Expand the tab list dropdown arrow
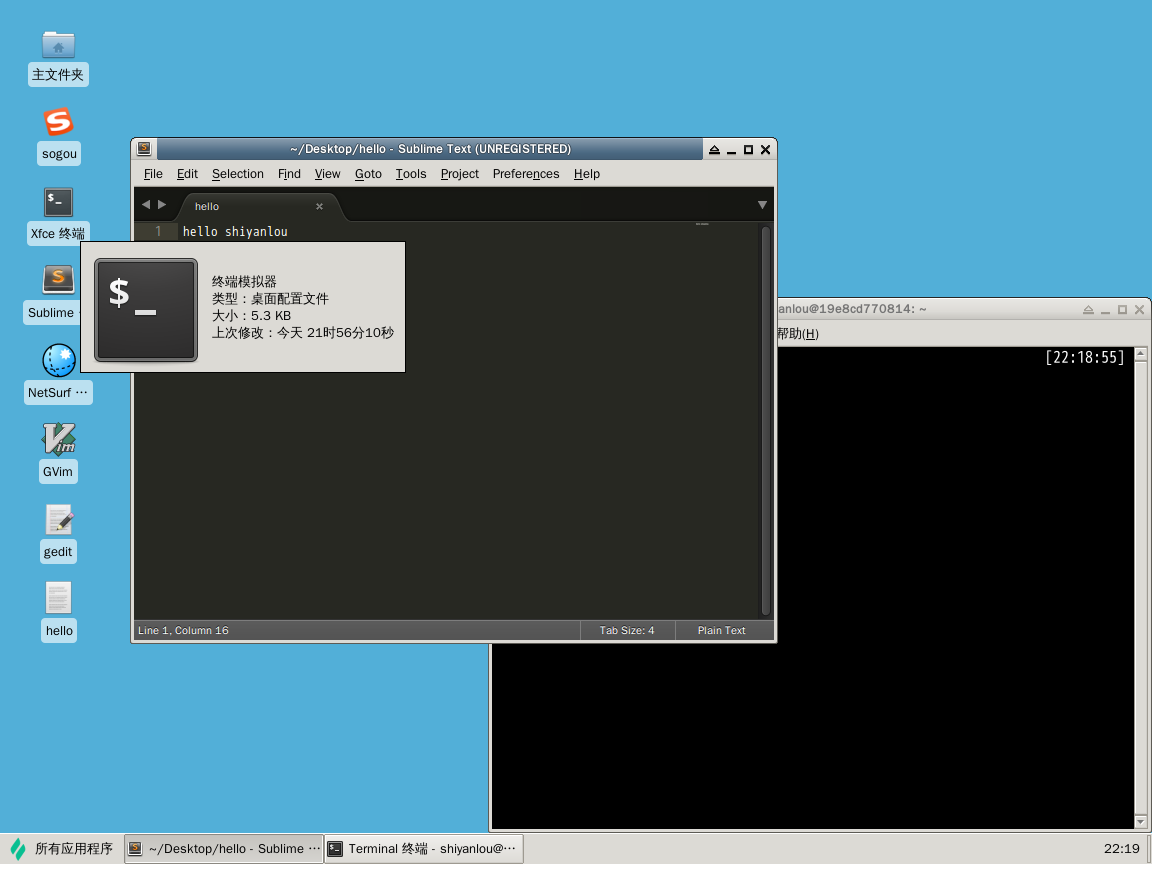Screen dimensions: 1152x896 tap(762, 205)
